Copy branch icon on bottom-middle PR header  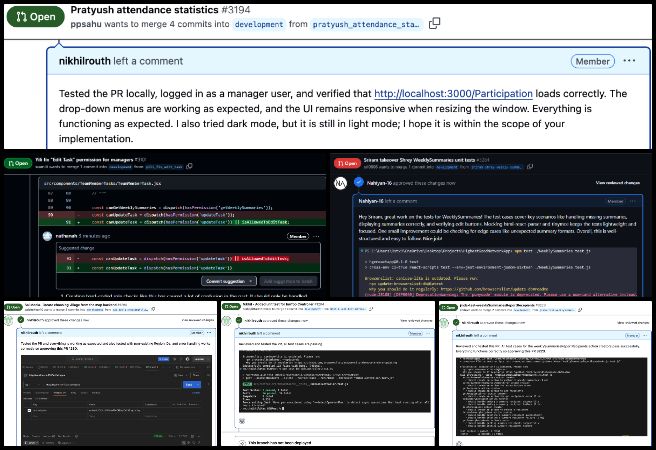pos(371,309)
